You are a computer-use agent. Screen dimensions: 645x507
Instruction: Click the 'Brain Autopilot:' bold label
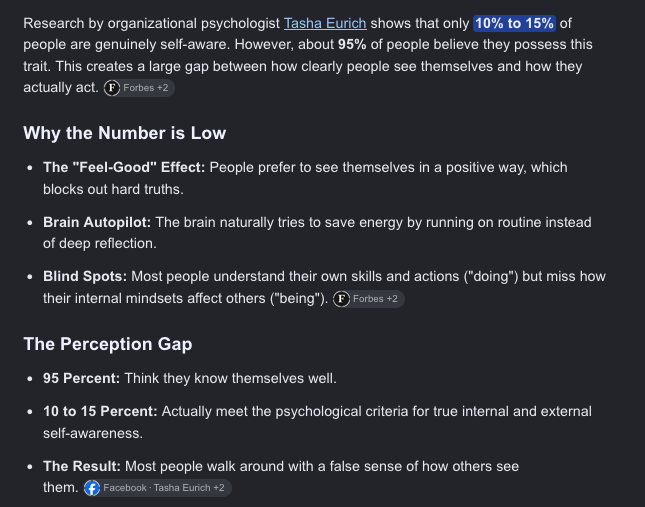(97, 222)
